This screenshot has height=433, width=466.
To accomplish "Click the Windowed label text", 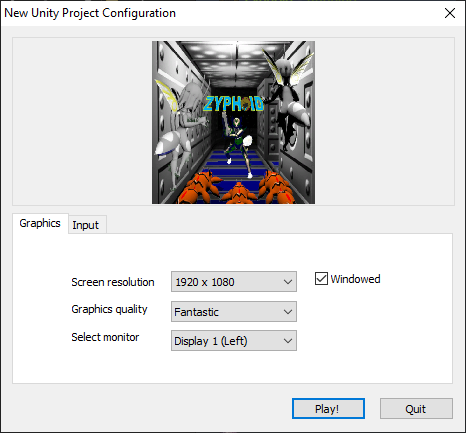I will coord(355,279).
